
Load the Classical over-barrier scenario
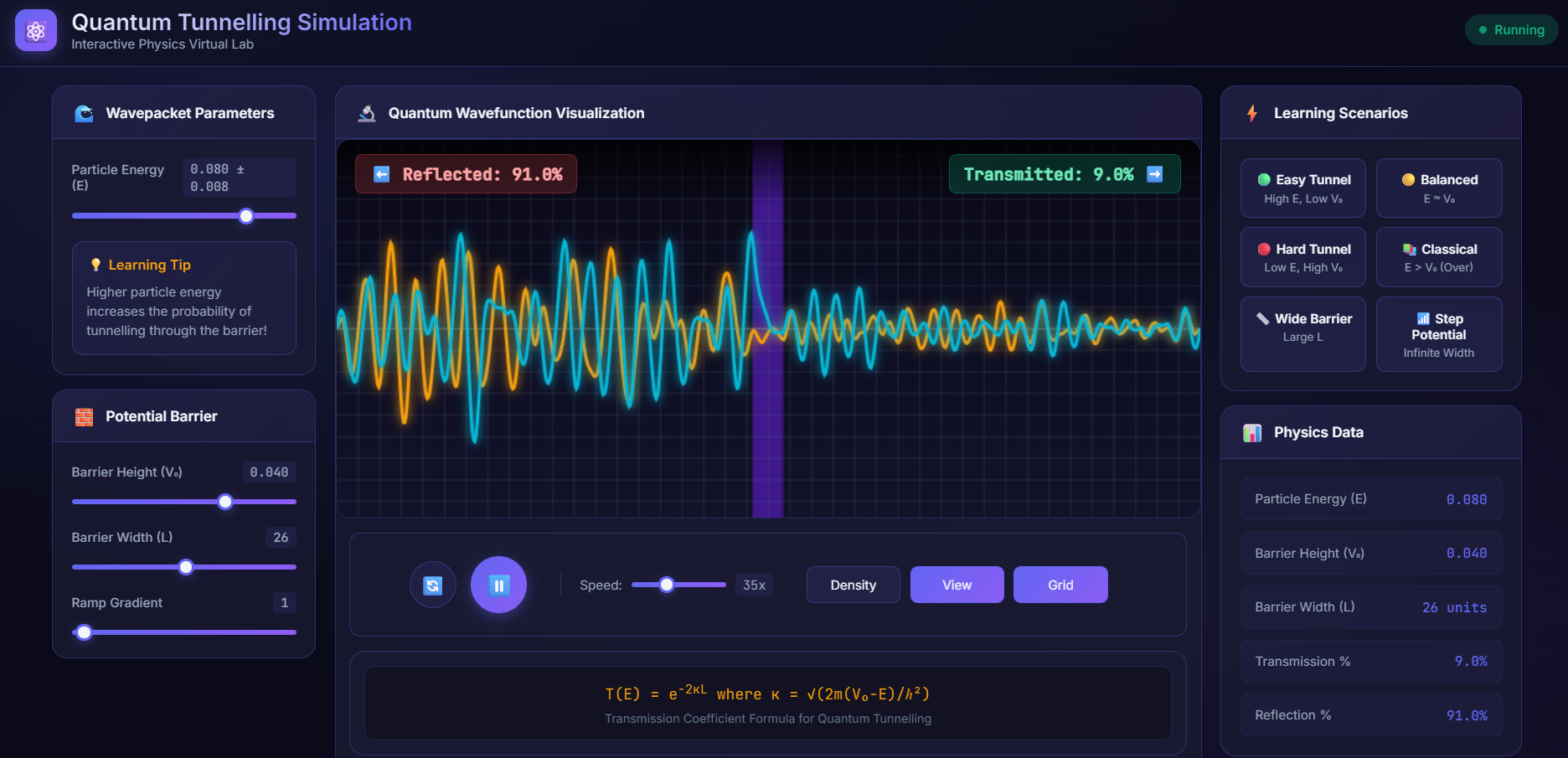pos(1439,258)
